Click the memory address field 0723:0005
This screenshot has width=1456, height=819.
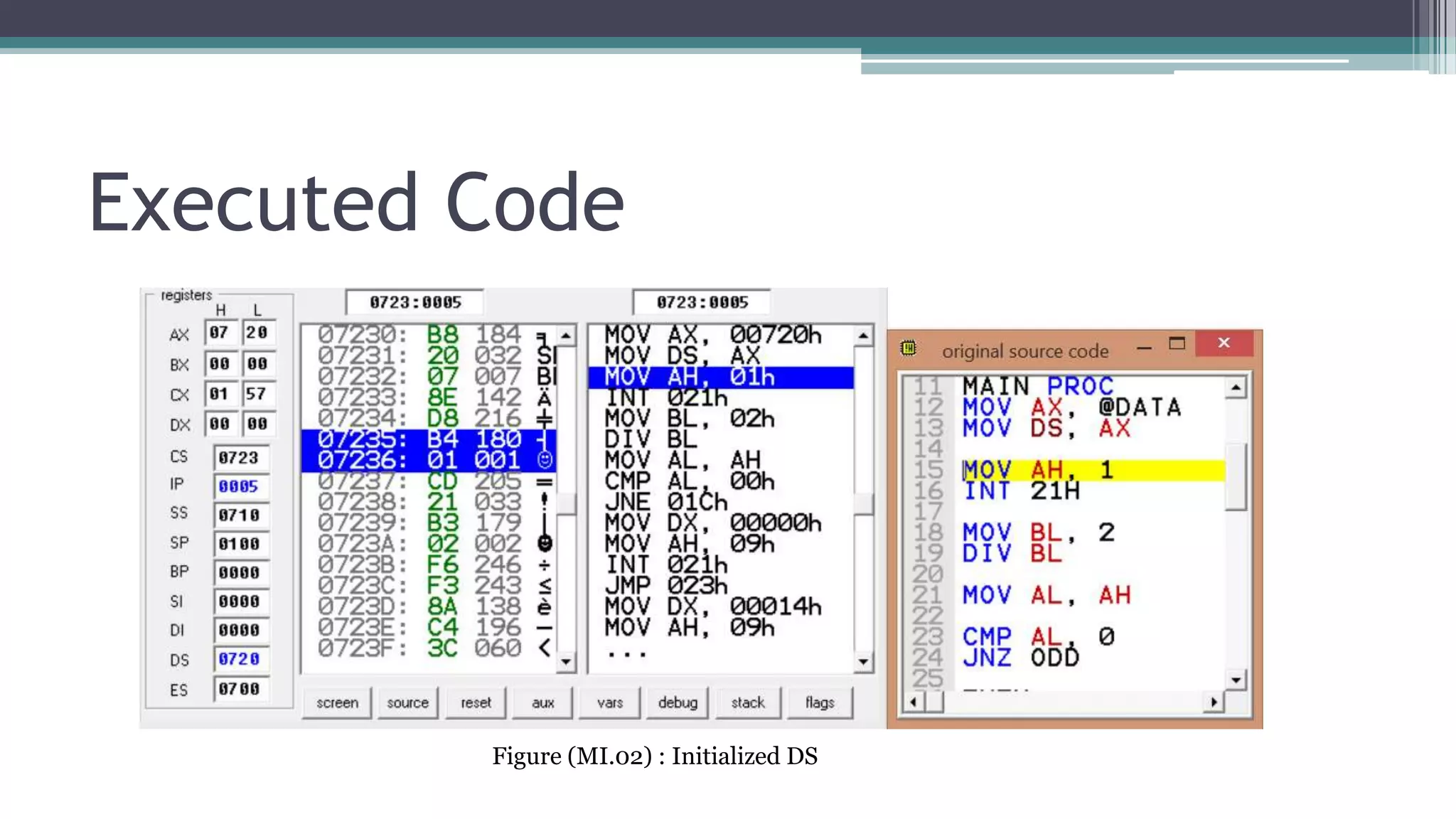(x=415, y=302)
